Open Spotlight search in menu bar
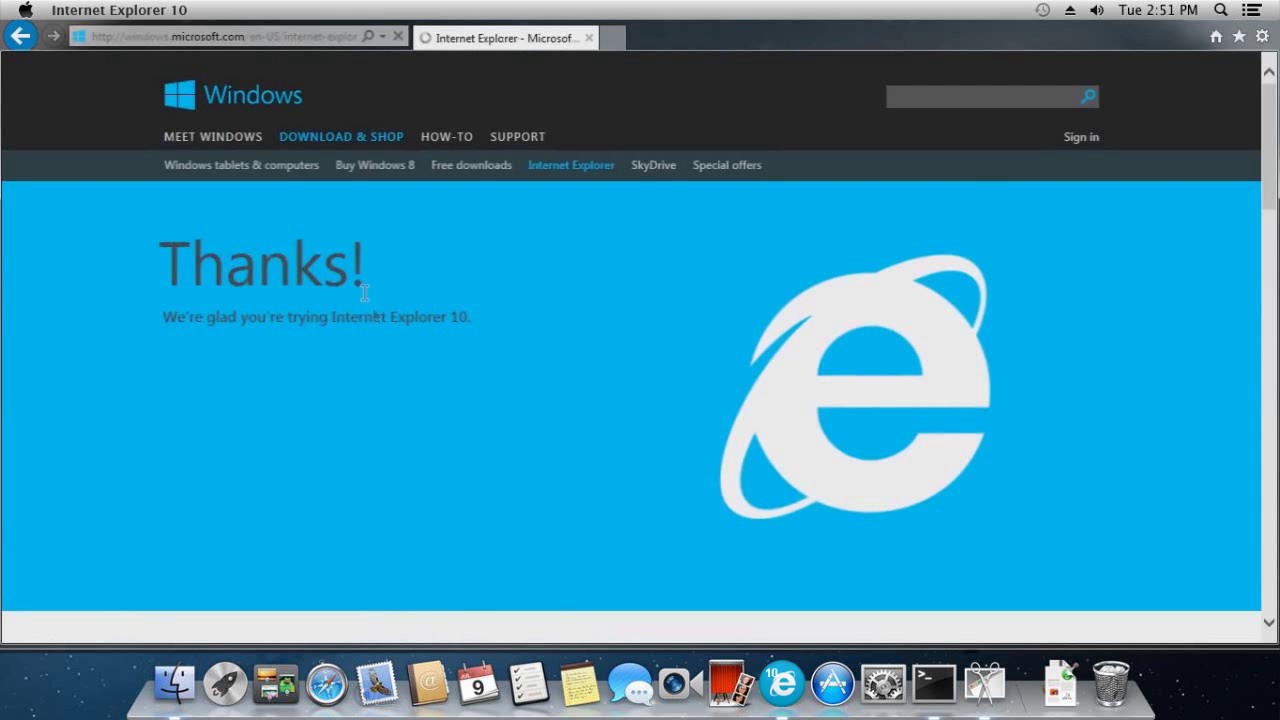Viewport: 1280px width, 720px height. pyautogui.click(x=1221, y=10)
